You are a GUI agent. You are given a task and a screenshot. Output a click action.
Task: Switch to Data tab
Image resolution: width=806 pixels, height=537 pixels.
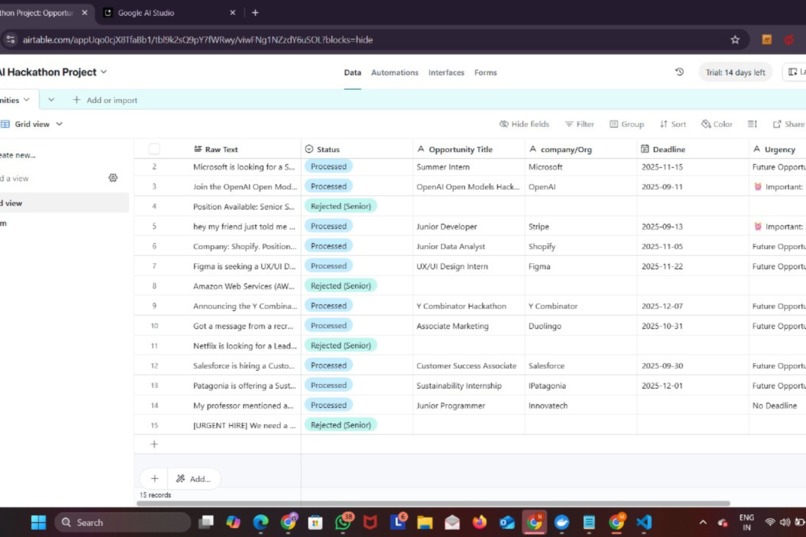(353, 72)
